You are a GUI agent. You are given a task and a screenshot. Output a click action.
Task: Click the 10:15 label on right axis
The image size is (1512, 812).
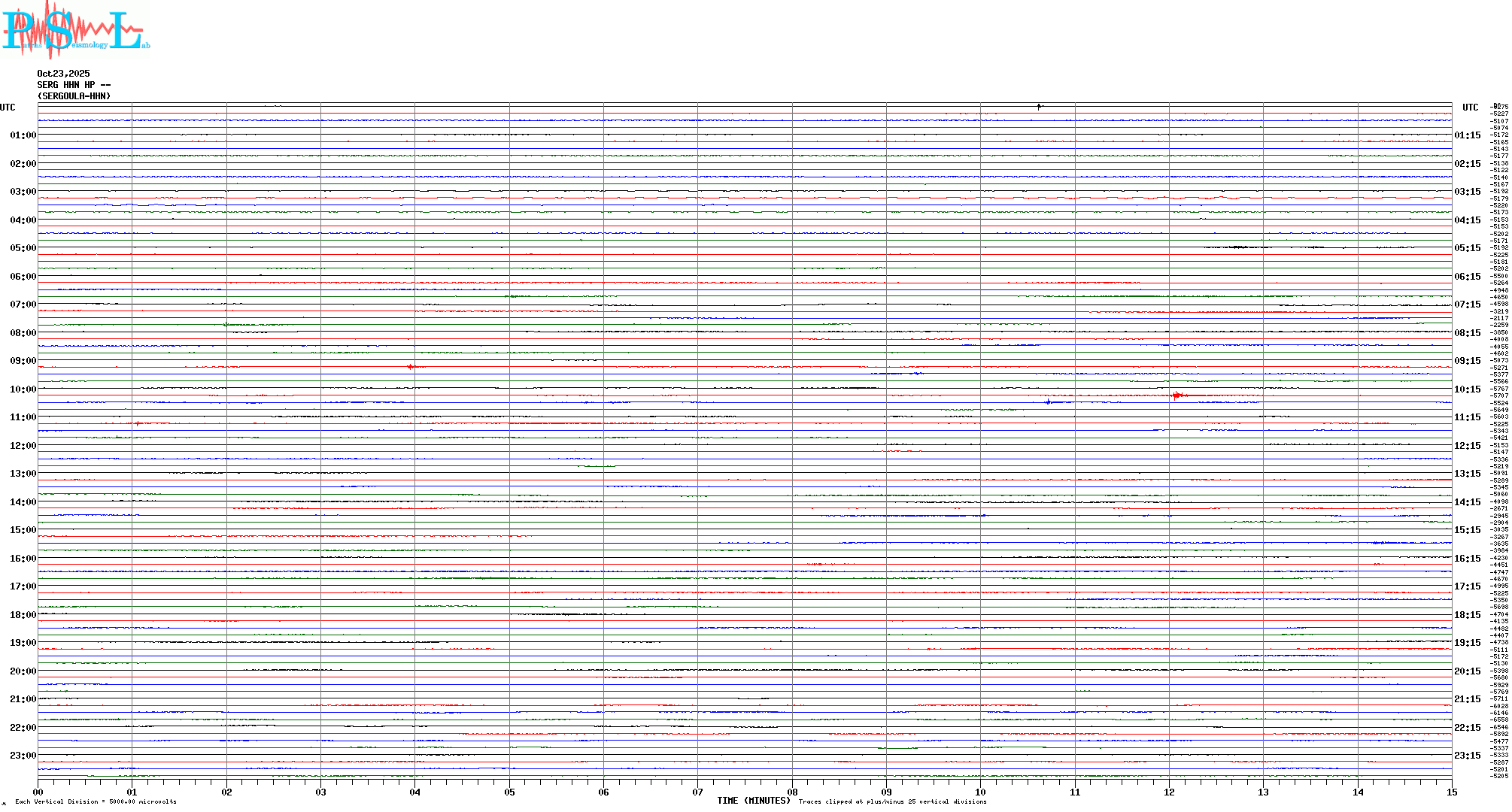(1467, 389)
